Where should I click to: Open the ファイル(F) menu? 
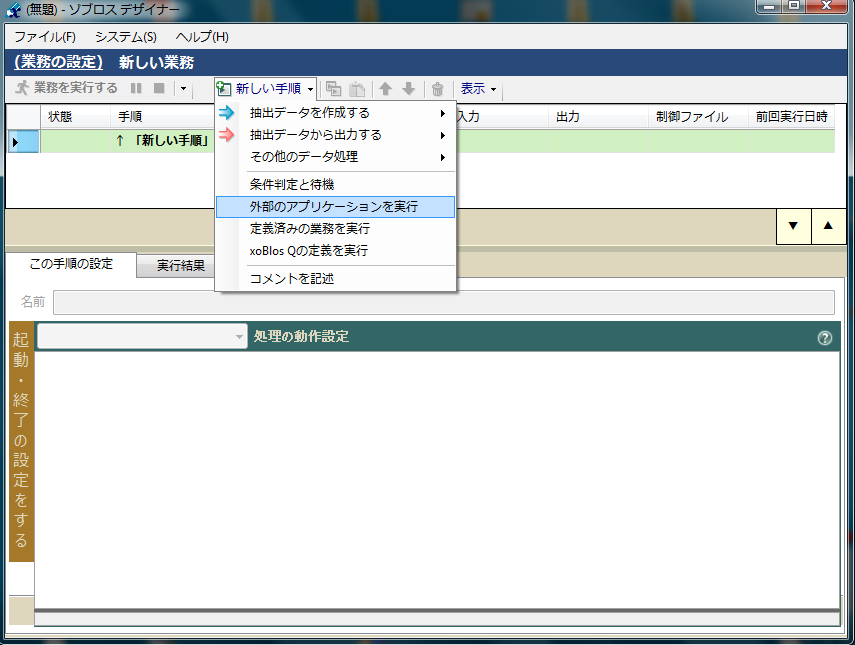[x=45, y=37]
